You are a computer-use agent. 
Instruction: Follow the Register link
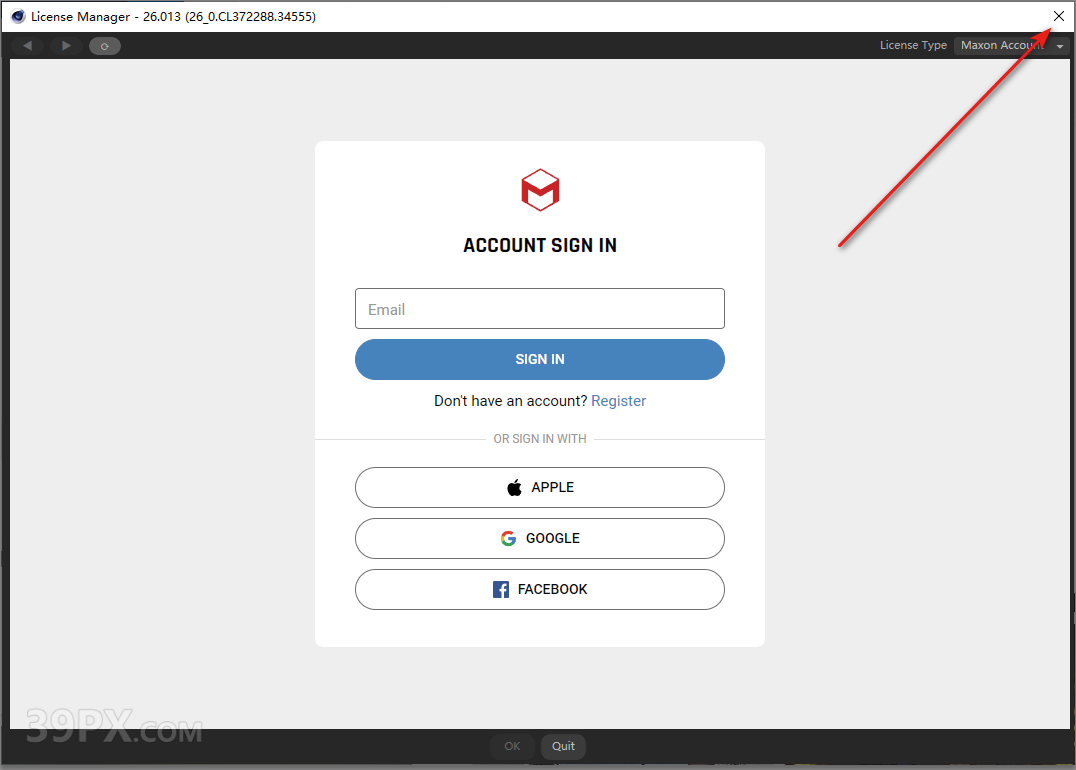pos(618,401)
